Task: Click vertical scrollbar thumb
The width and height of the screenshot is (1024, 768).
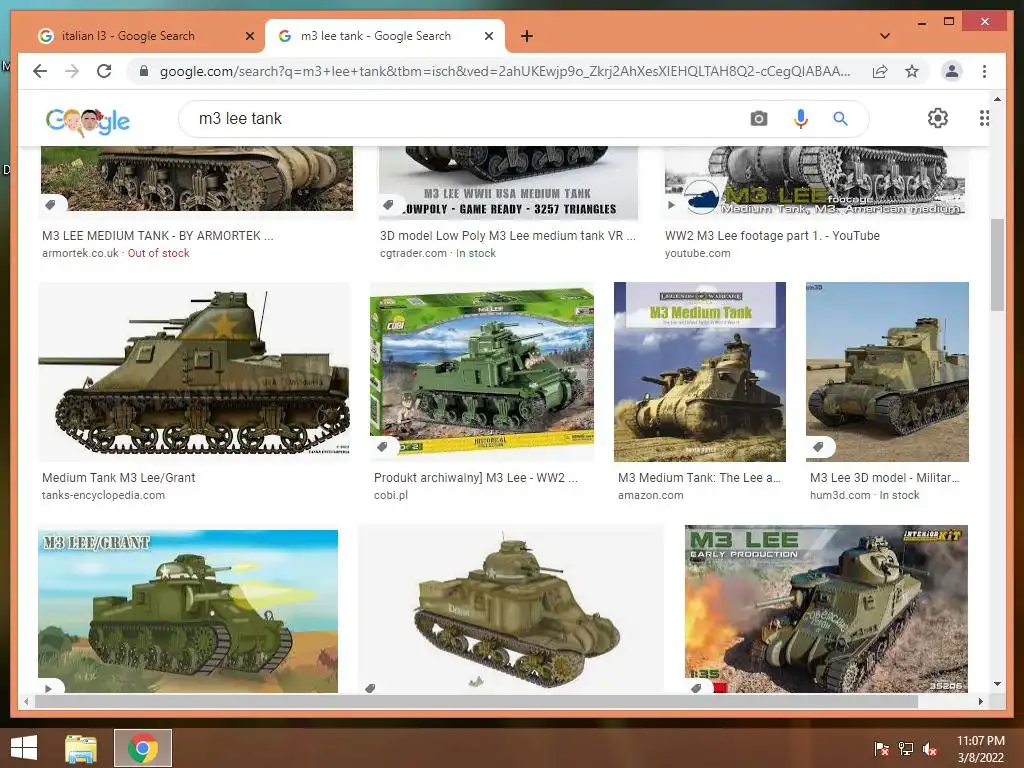Action: (x=997, y=264)
